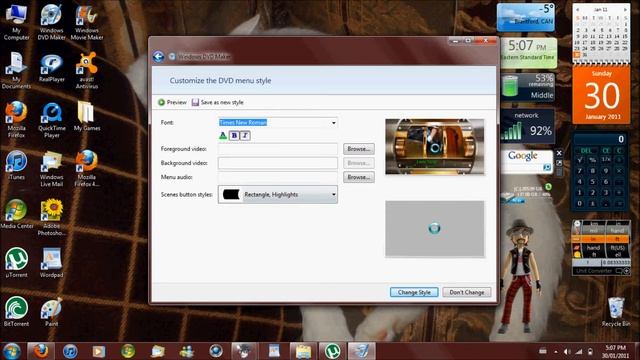Browse for menu audio file
This screenshot has height=360, width=640.
coord(359,177)
